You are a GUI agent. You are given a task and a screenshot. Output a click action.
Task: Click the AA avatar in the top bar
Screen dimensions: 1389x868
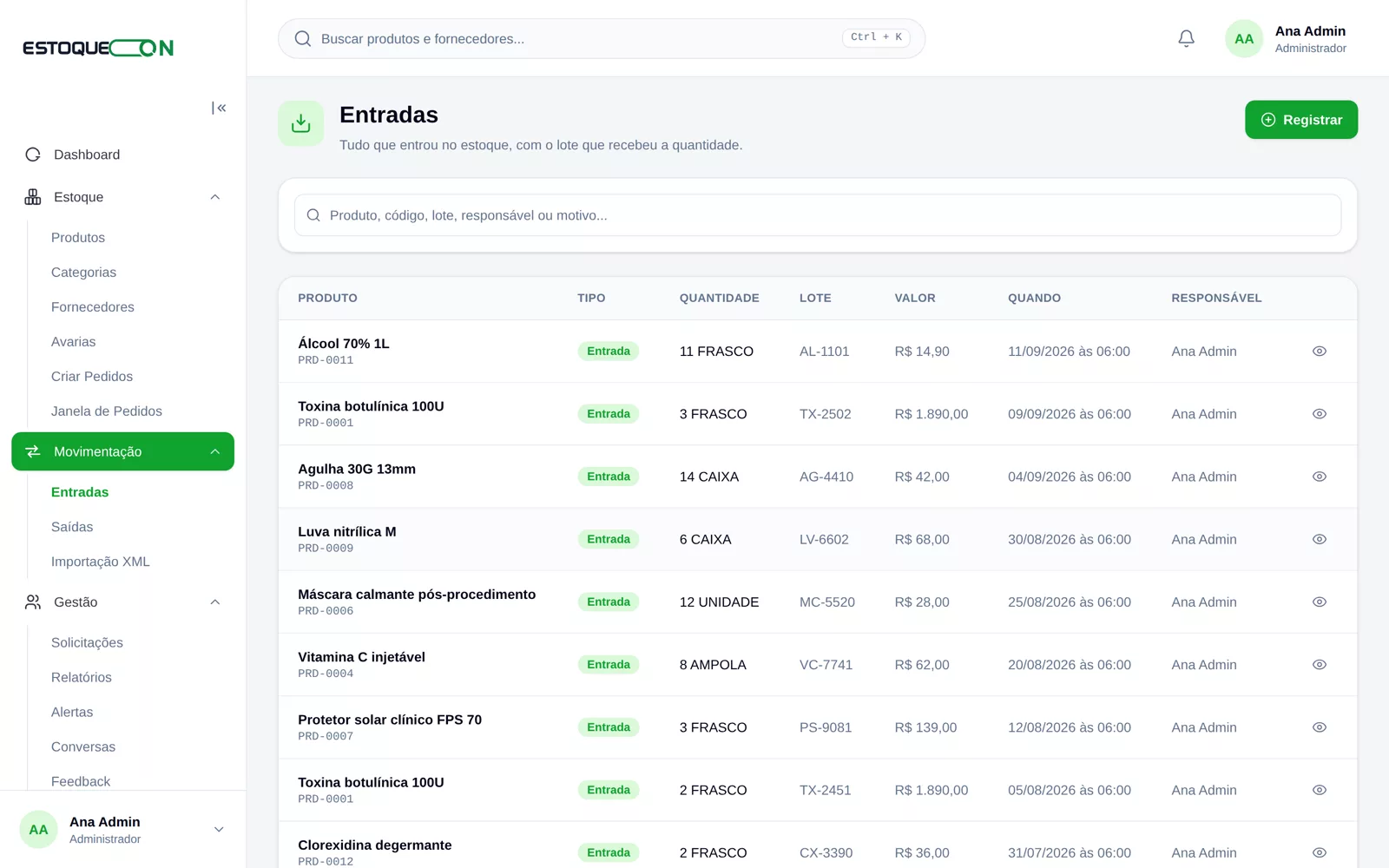(1244, 39)
